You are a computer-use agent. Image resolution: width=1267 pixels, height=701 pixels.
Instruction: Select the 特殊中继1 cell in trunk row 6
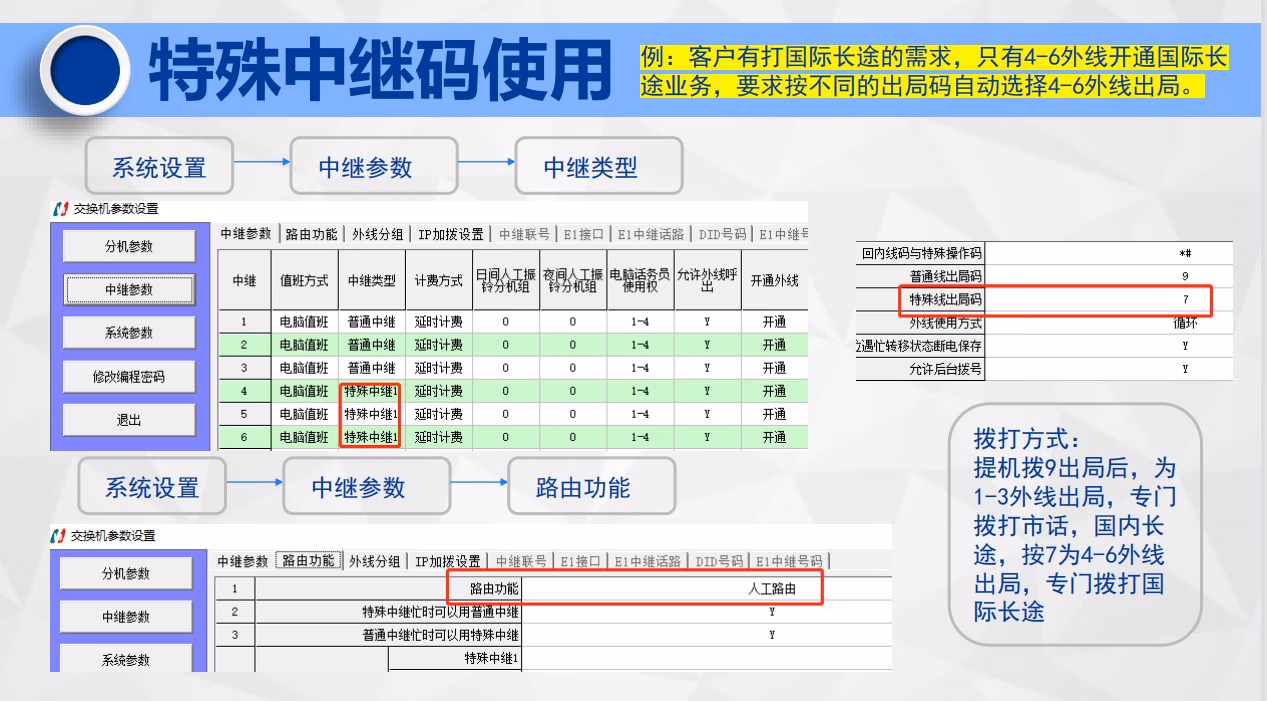371,437
